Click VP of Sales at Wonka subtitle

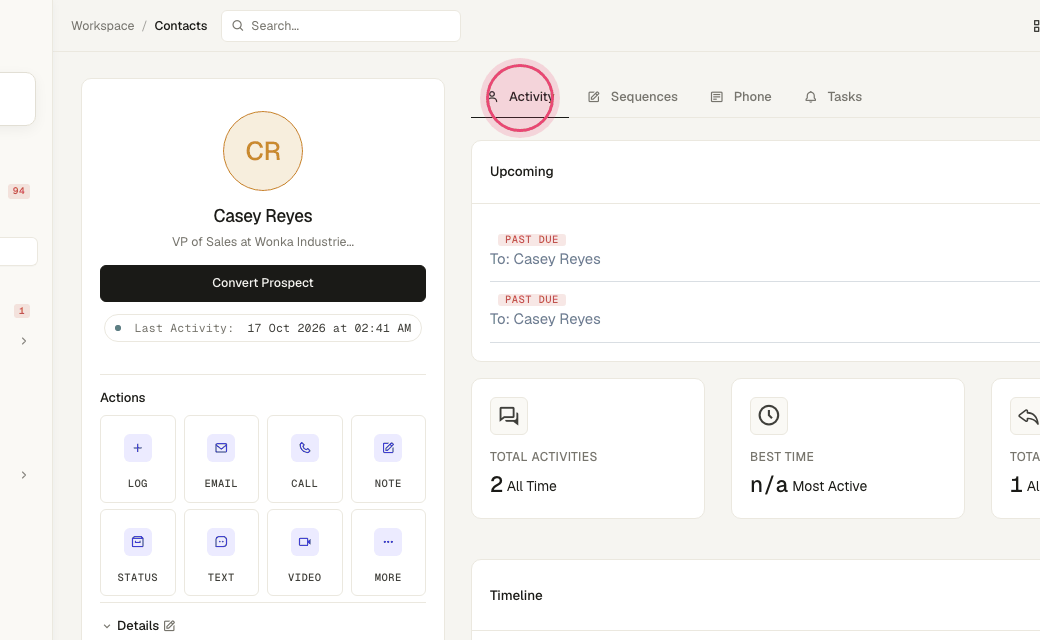click(263, 242)
